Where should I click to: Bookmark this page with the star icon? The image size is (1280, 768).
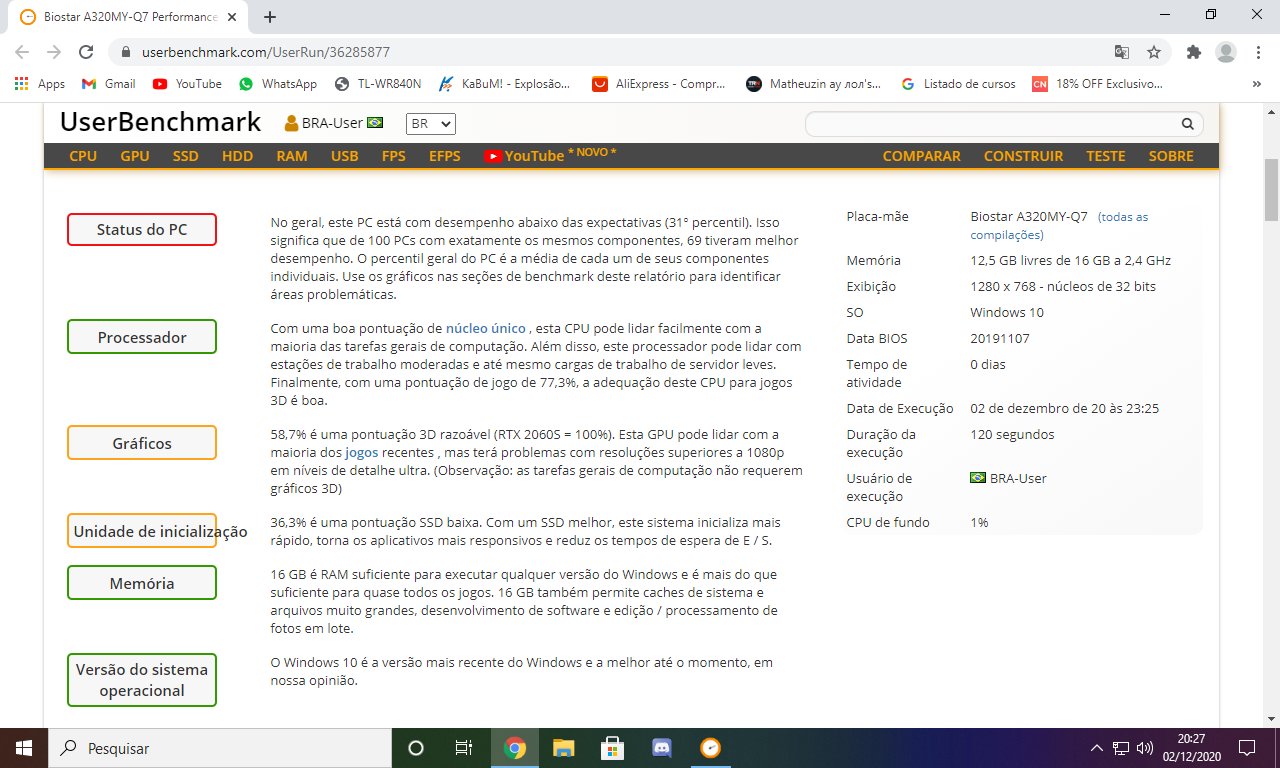coord(1154,52)
